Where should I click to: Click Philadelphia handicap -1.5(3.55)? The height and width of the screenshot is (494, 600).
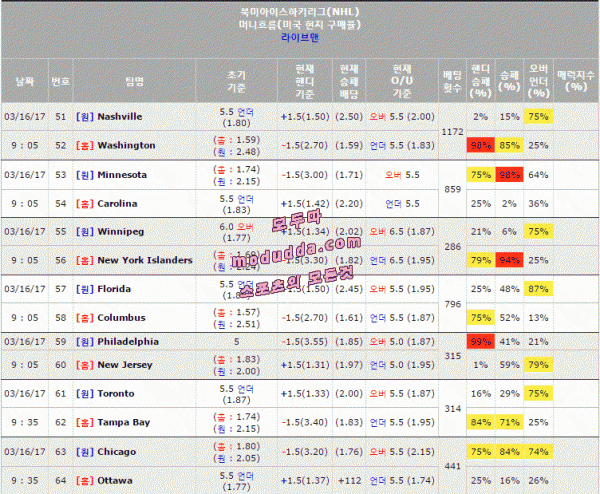(305, 342)
